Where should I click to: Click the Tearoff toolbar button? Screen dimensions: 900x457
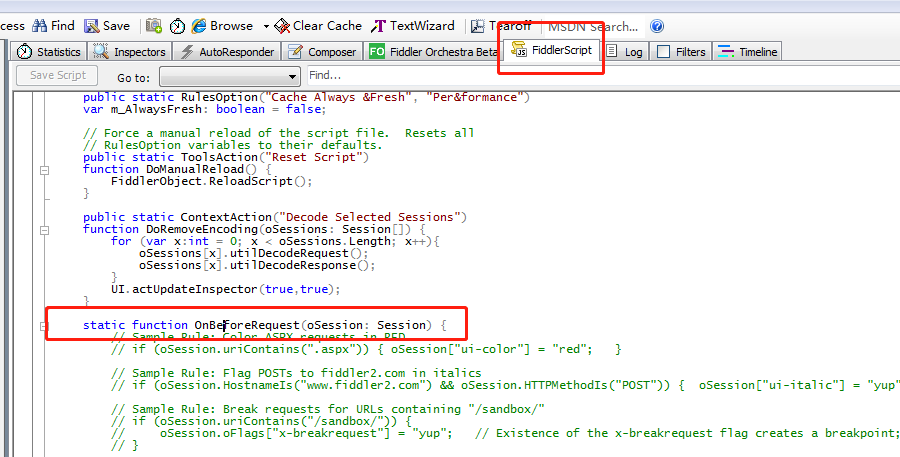(x=502, y=26)
